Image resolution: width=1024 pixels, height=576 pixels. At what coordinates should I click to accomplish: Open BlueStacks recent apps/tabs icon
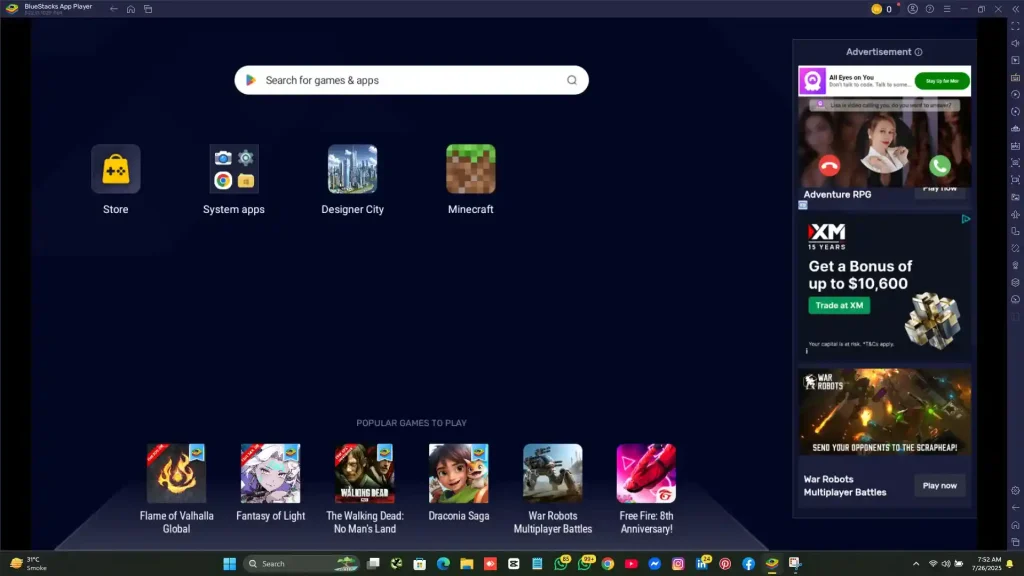click(148, 9)
